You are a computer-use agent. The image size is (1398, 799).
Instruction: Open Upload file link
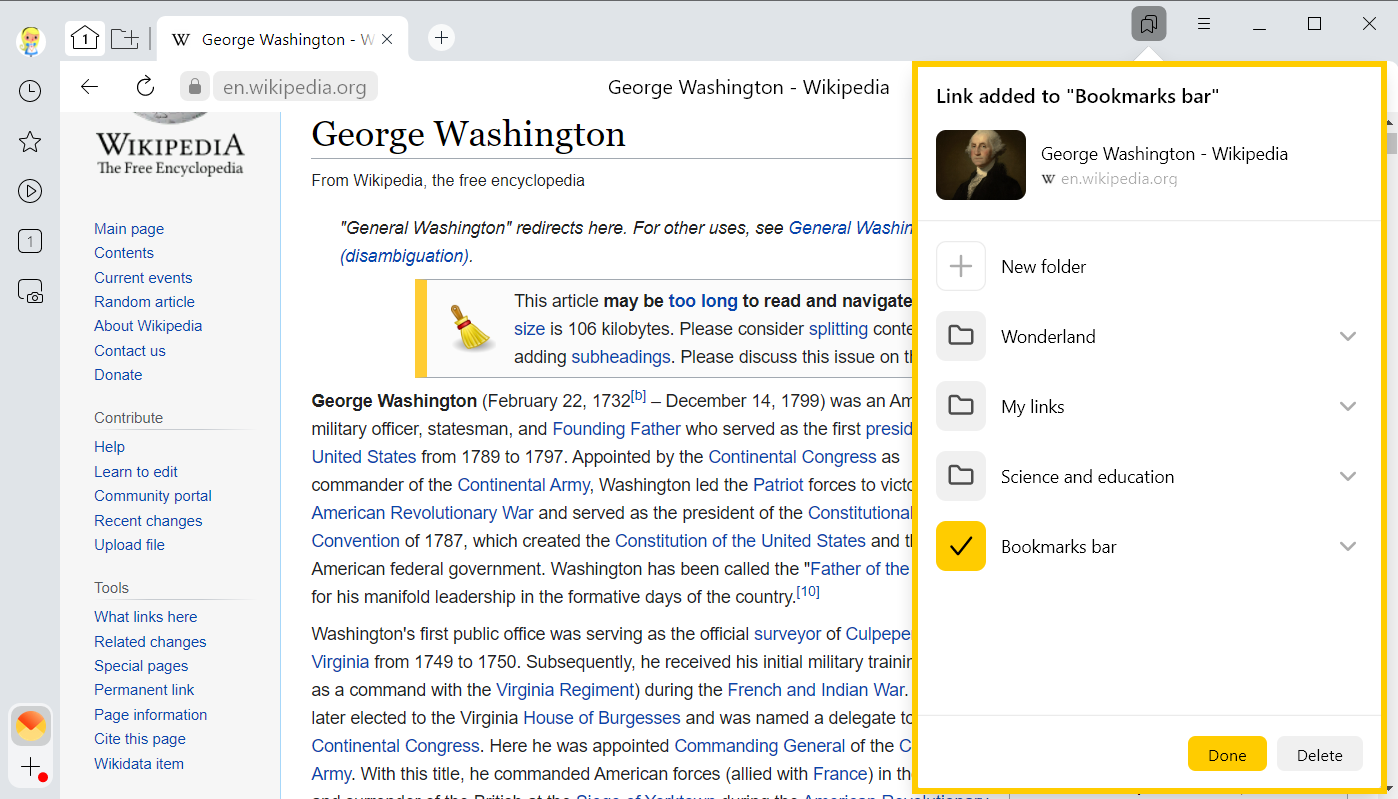(x=129, y=545)
